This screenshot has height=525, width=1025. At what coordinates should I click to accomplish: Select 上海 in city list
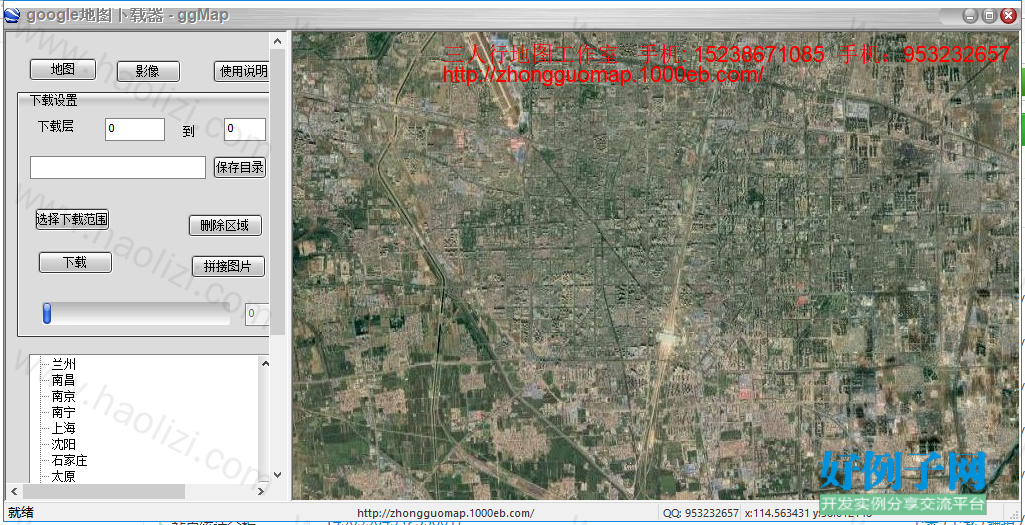click(x=63, y=428)
